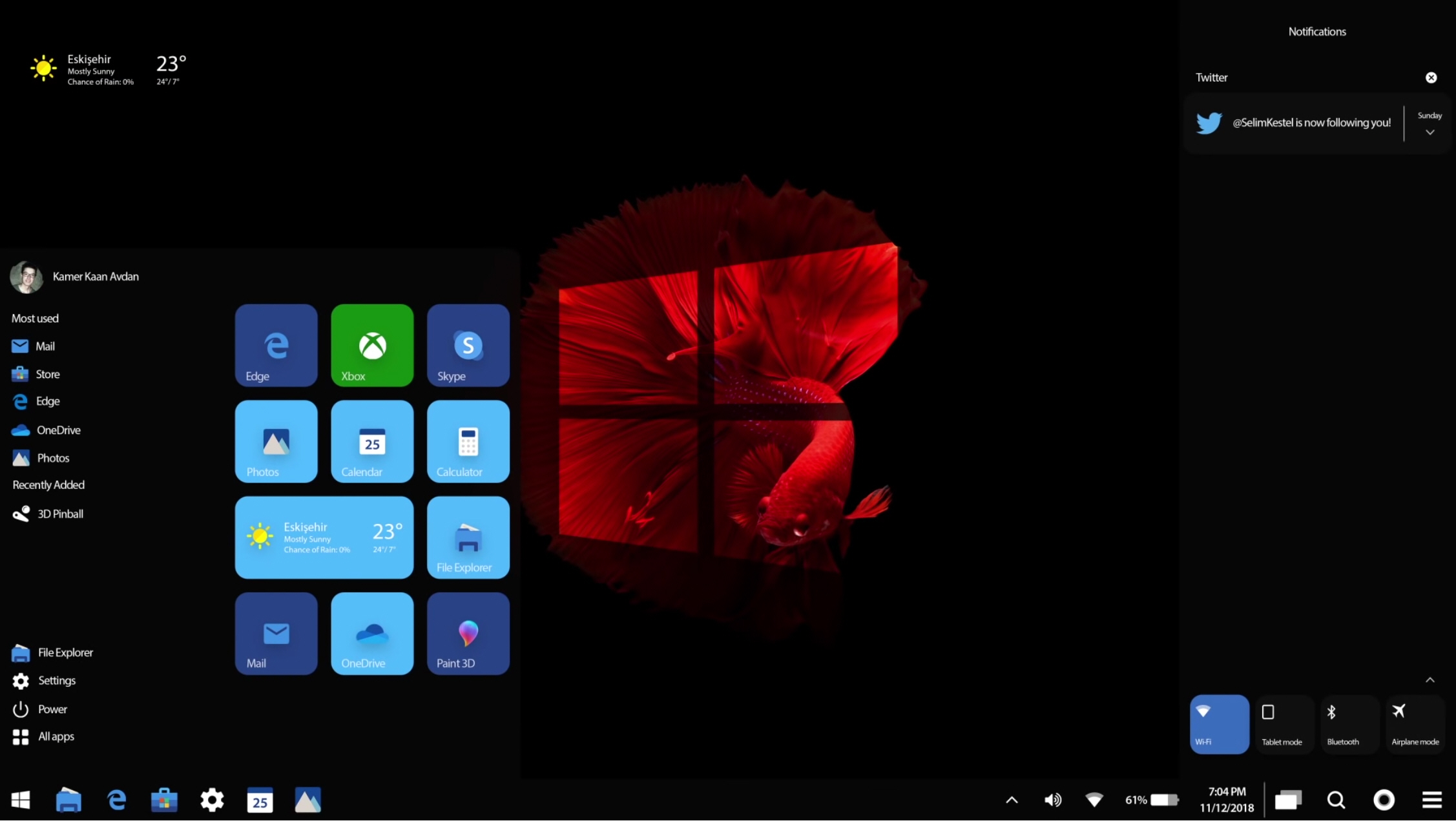
Task: Open the Mail app tile
Action: 277,633
